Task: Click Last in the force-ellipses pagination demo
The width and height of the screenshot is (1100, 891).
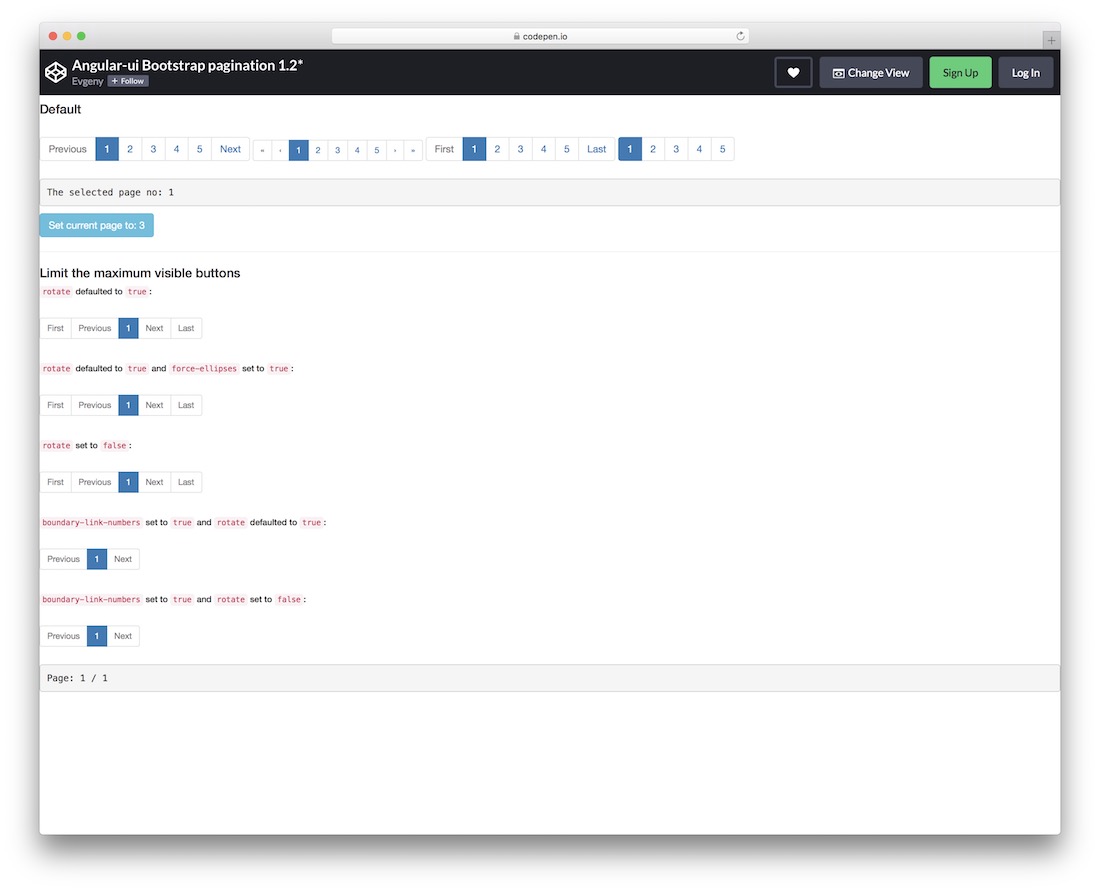Action: coord(186,405)
